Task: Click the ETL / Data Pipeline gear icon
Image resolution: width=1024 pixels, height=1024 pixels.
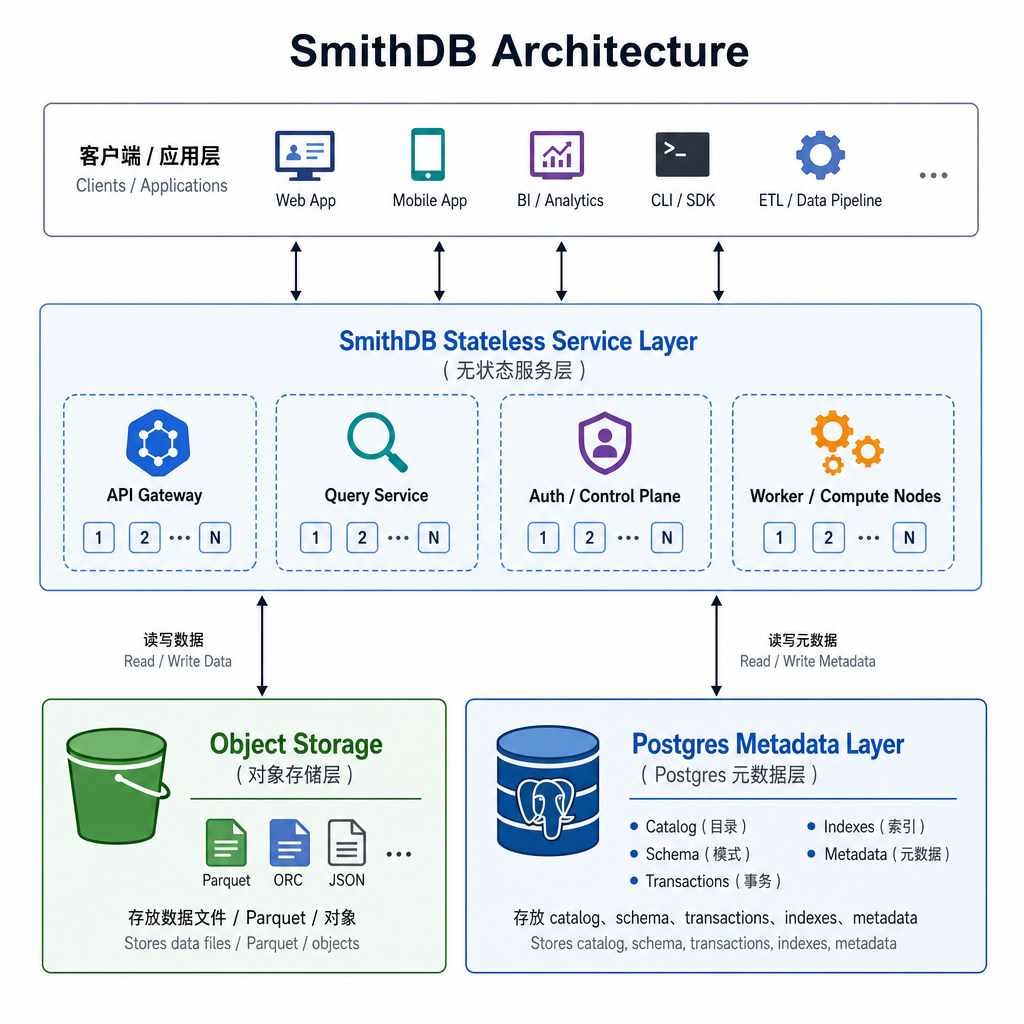Action: (x=820, y=155)
